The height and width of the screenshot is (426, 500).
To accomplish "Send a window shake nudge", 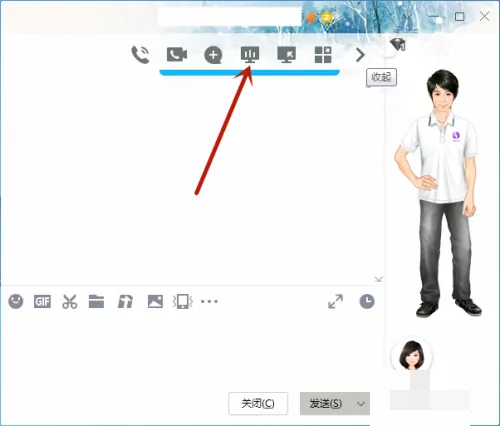I will tap(183, 302).
